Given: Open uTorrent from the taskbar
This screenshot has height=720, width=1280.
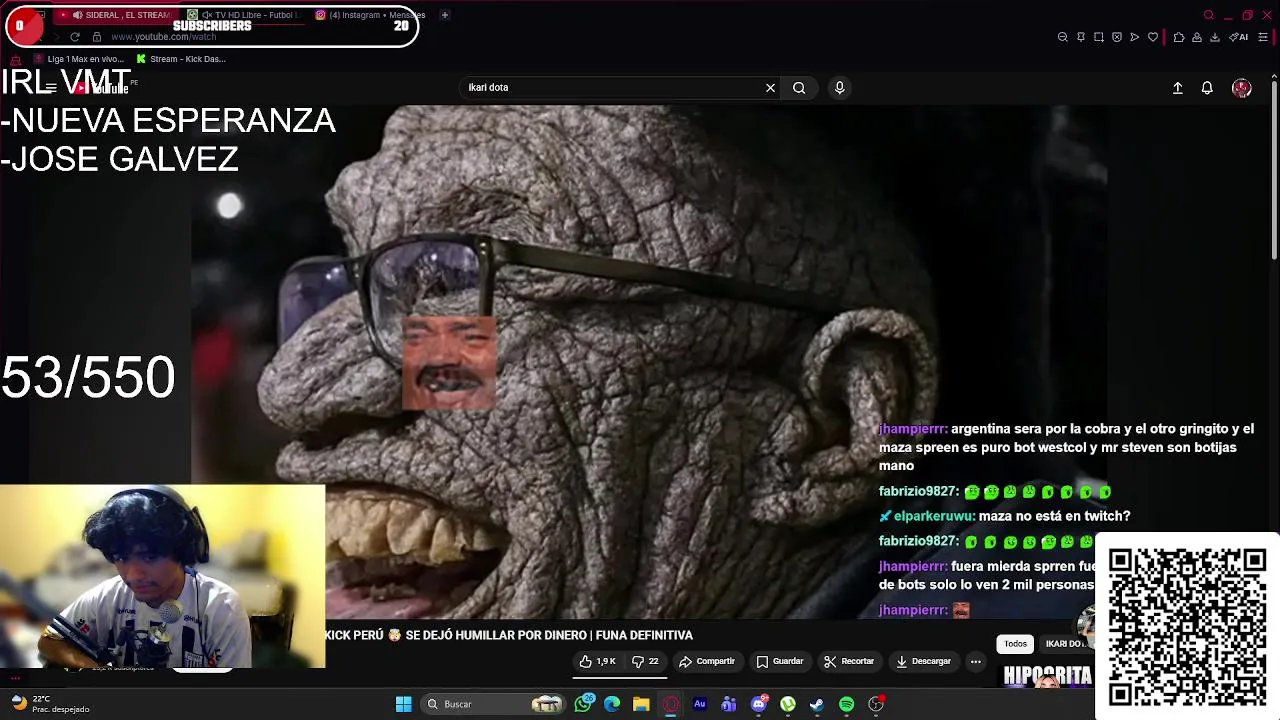Looking at the screenshot, I should pyautogui.click(x=788, y=704).
